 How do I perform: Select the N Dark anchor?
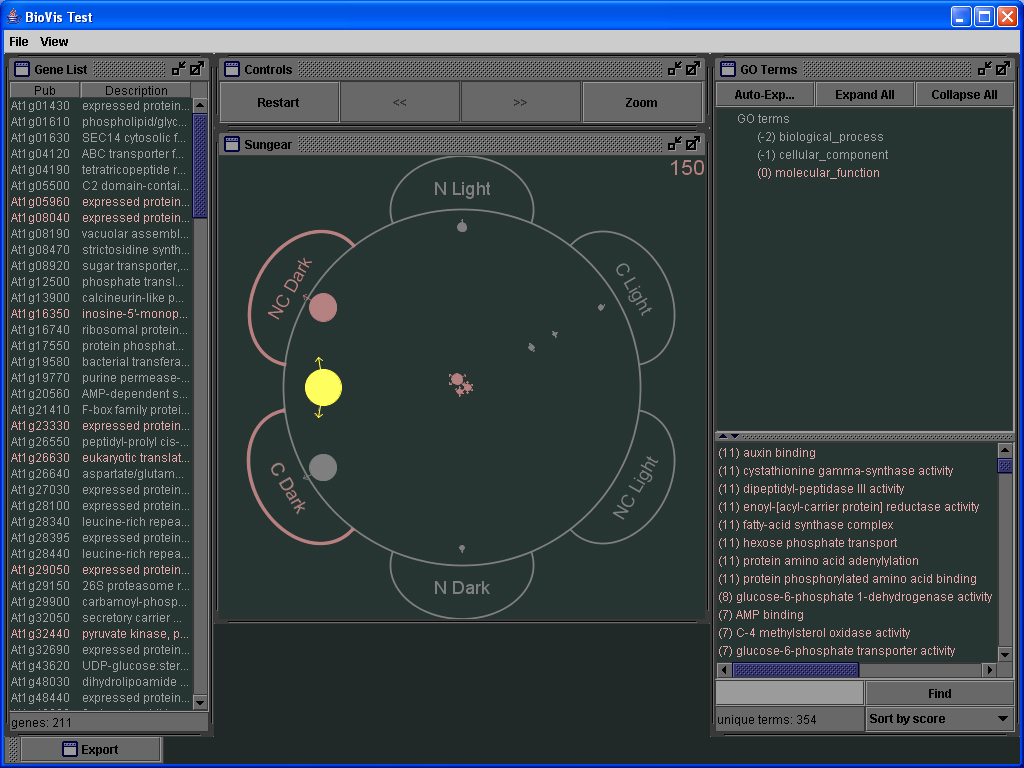(462, 587)
